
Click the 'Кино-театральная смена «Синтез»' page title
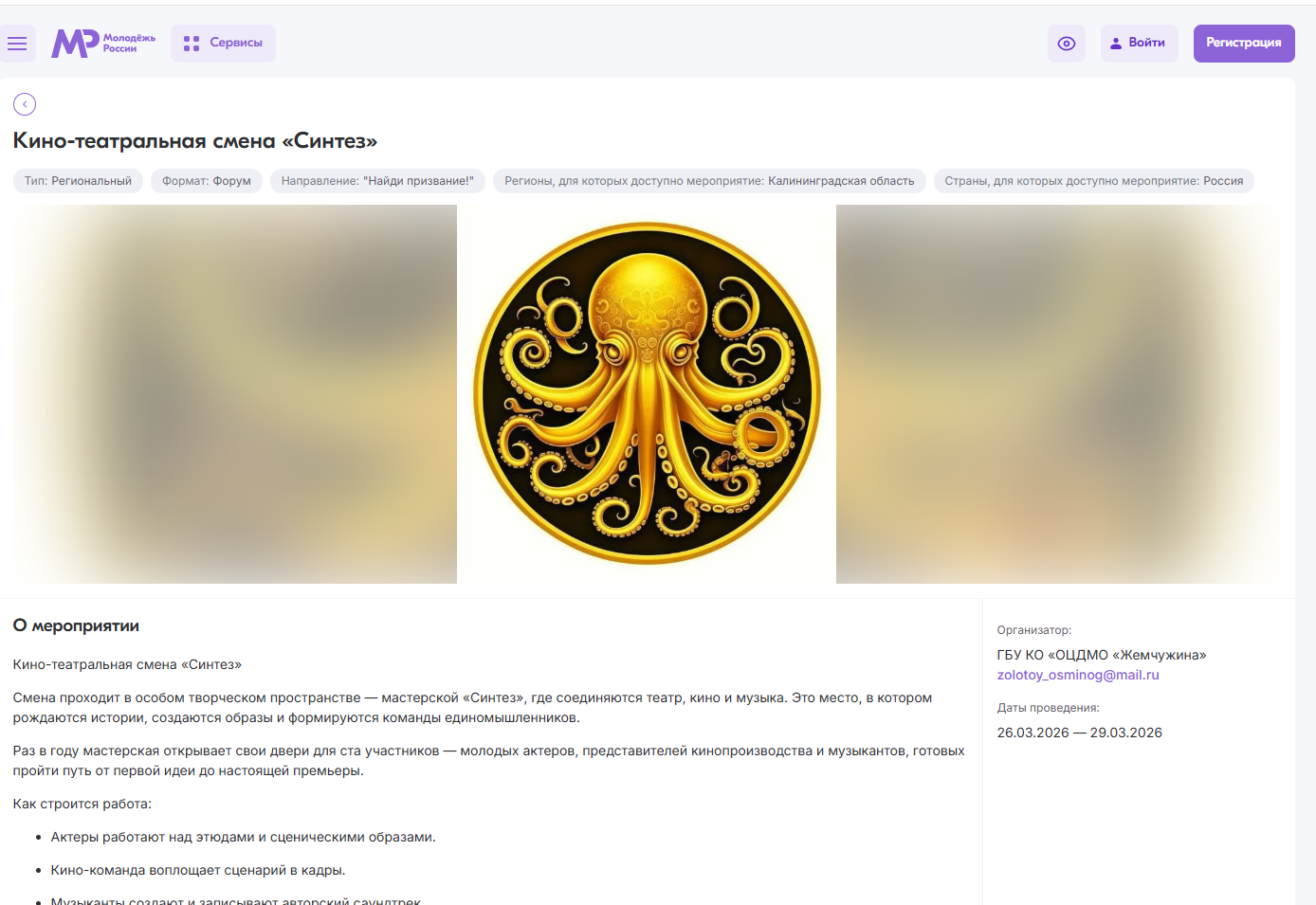pyautogui.click(x=195, y=141)
